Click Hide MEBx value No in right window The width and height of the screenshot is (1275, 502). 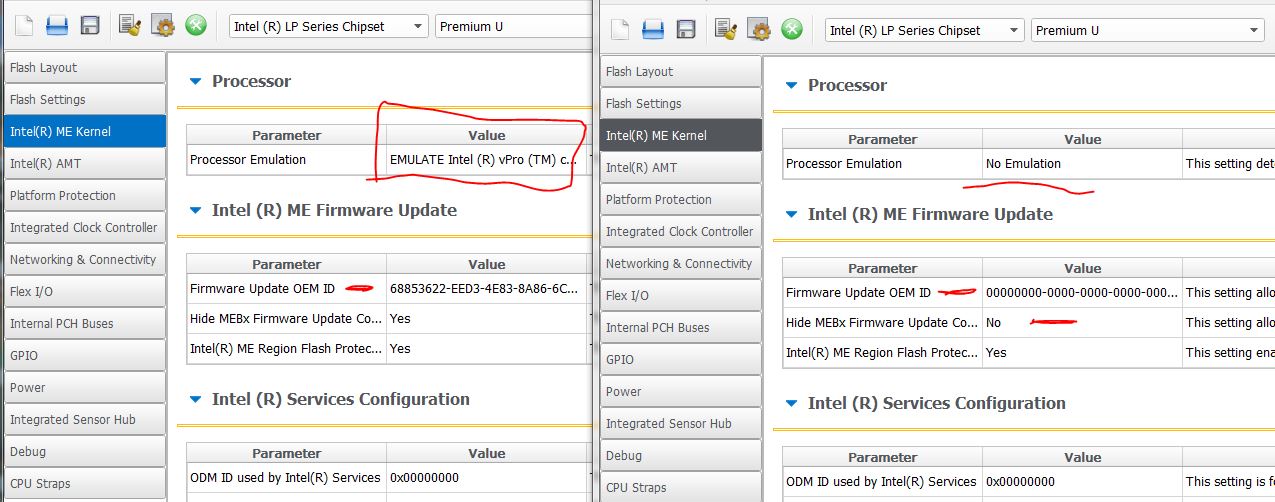[1082, 323]
